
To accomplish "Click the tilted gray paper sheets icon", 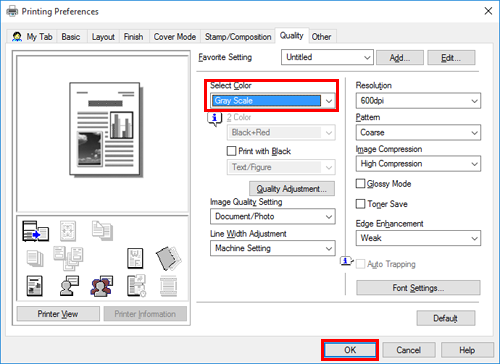I will [x=169, y=258].
